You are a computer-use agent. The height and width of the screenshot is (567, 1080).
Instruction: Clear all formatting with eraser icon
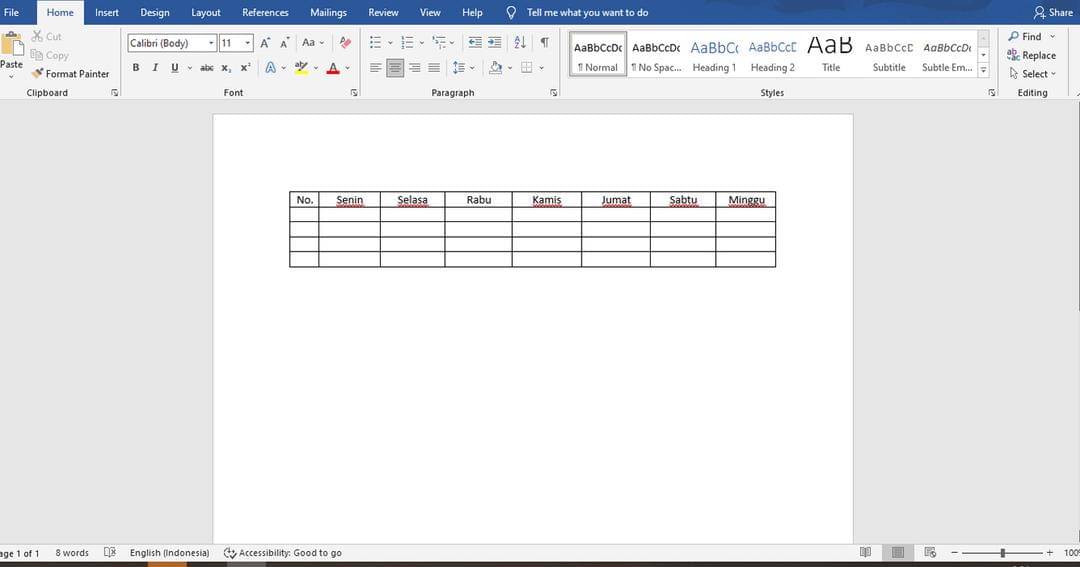click(x=345, y=43)
